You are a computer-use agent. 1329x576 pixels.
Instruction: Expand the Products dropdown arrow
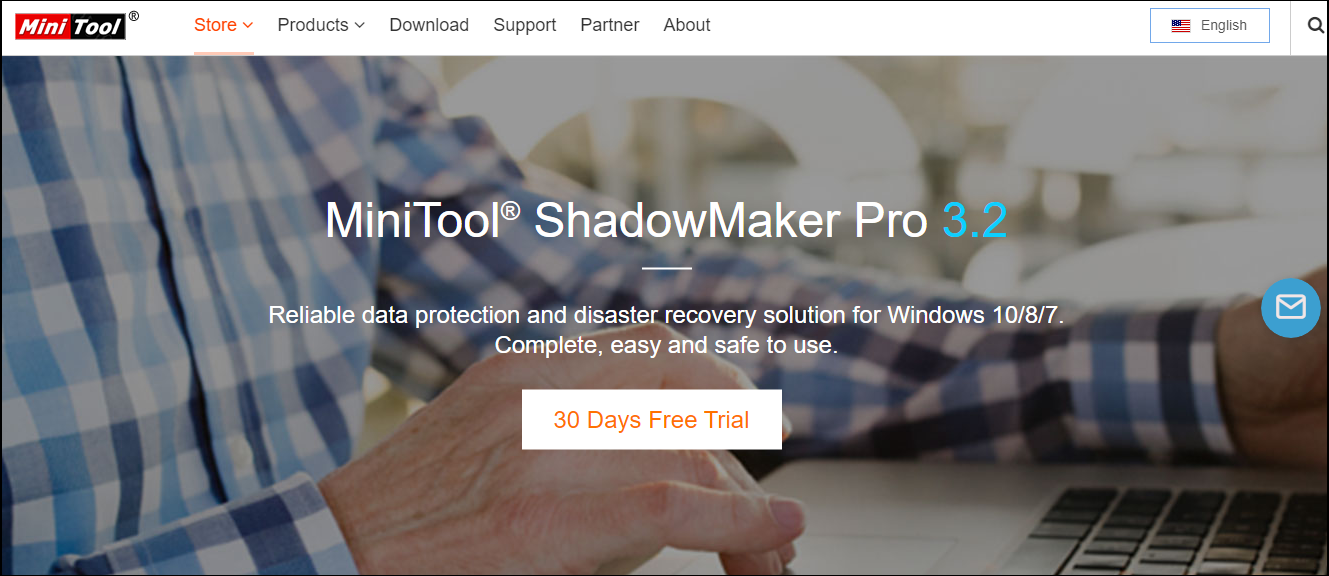(x=360, y=25)
